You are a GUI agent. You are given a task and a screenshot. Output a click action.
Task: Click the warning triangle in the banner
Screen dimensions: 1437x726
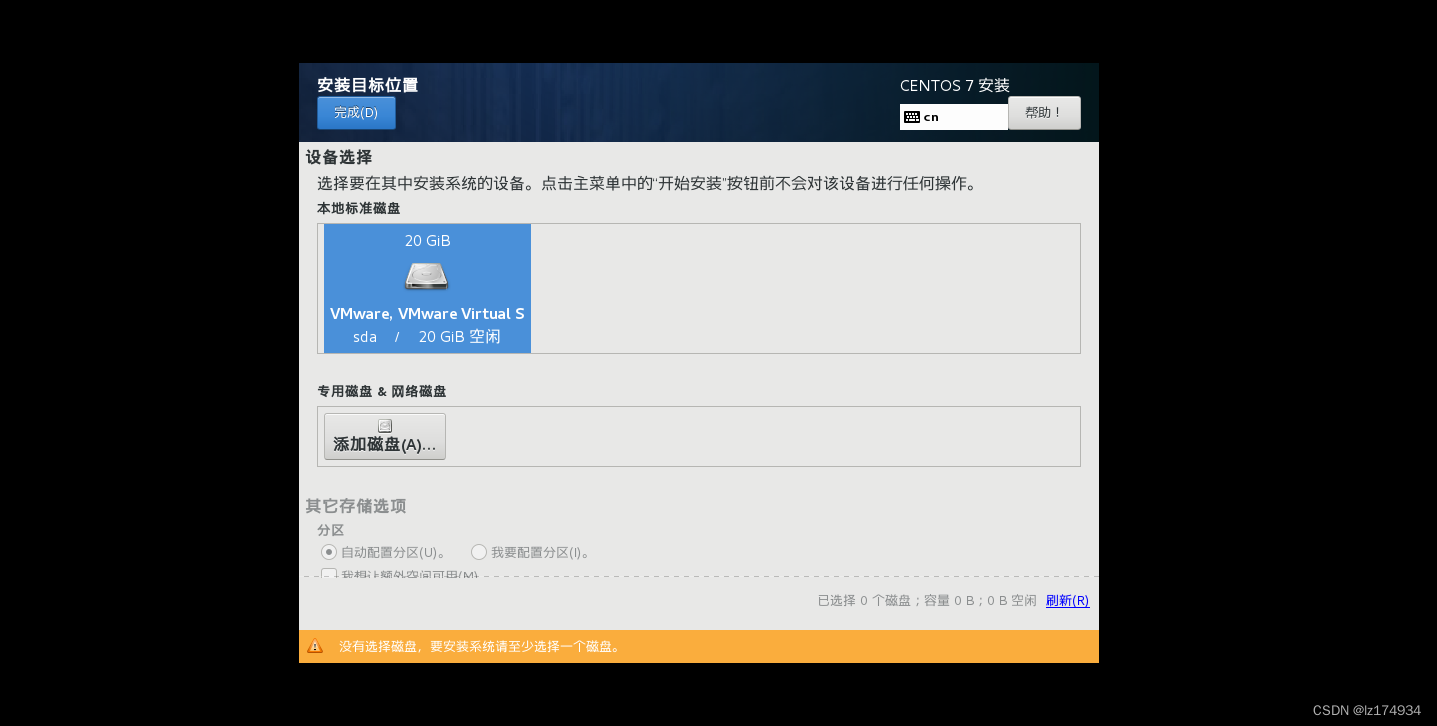[x=316, y=646]
